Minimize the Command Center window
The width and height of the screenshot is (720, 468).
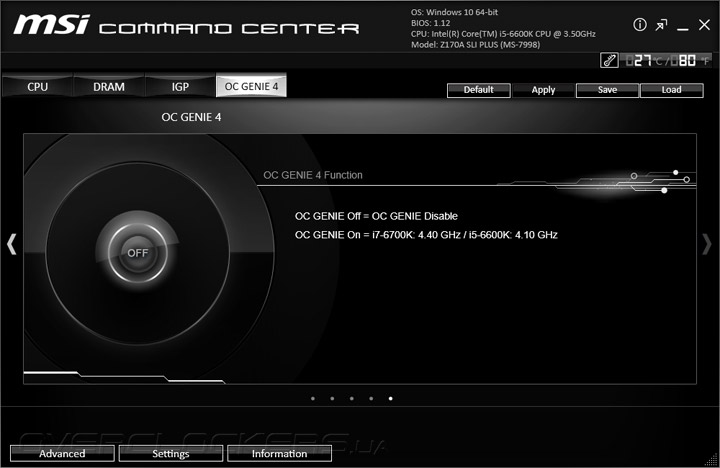coord(683,28)
